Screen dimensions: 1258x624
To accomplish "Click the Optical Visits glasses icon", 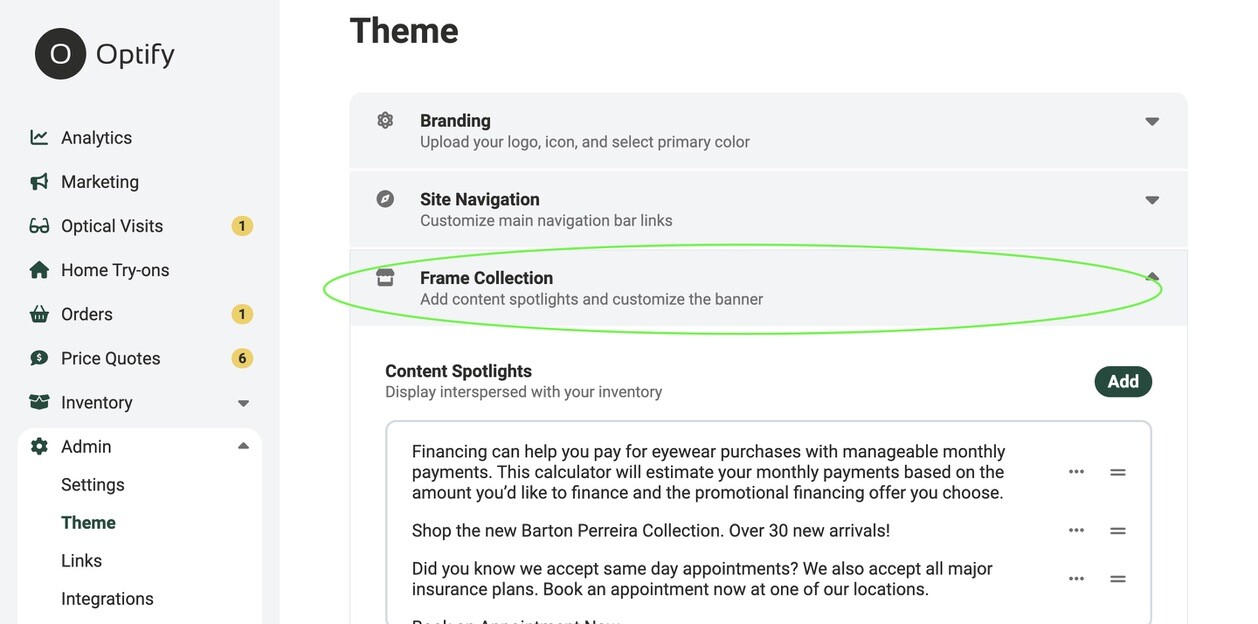I will pos(39,226).
